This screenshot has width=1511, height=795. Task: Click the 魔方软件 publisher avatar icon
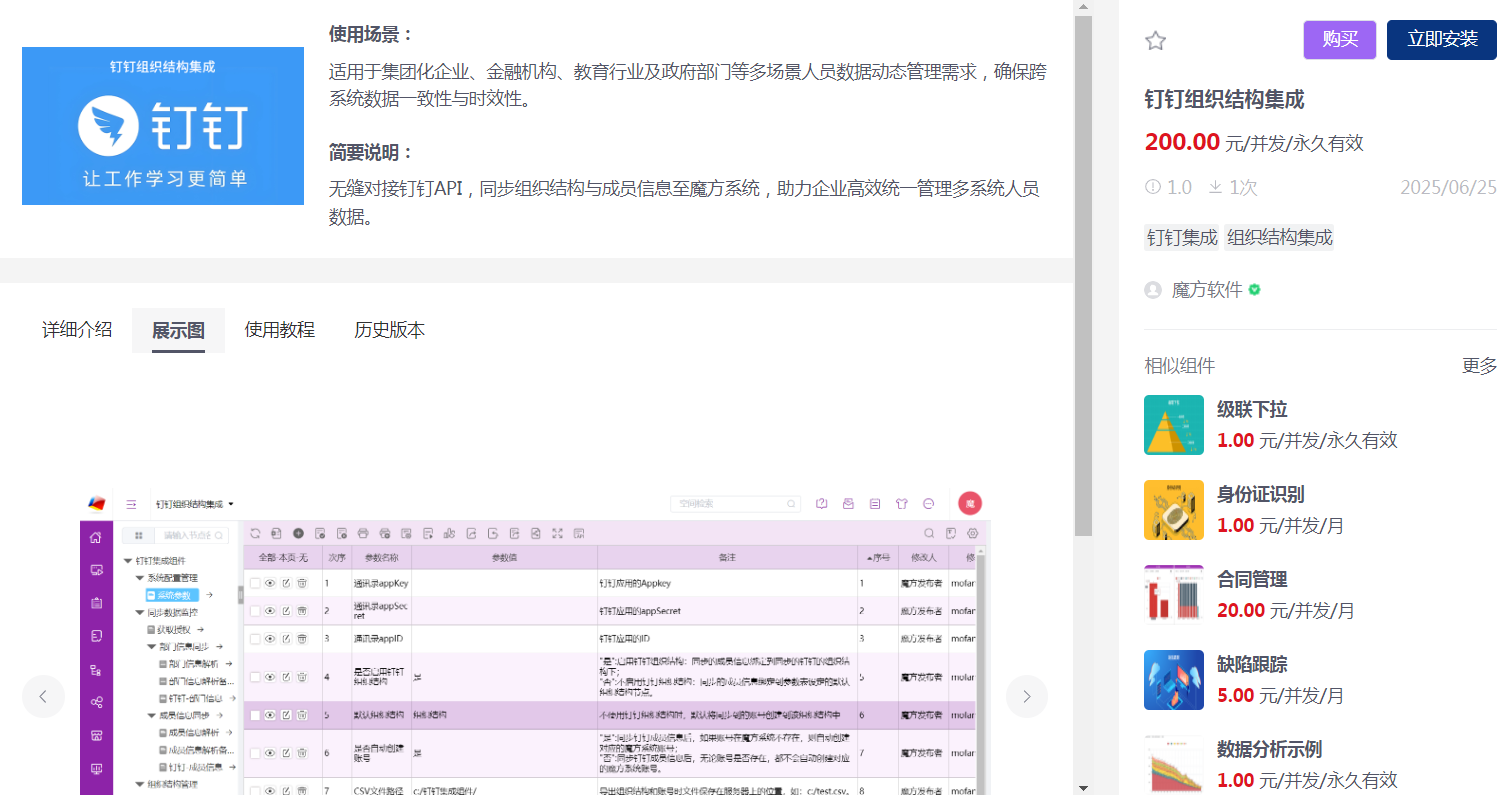(1153, 290)
